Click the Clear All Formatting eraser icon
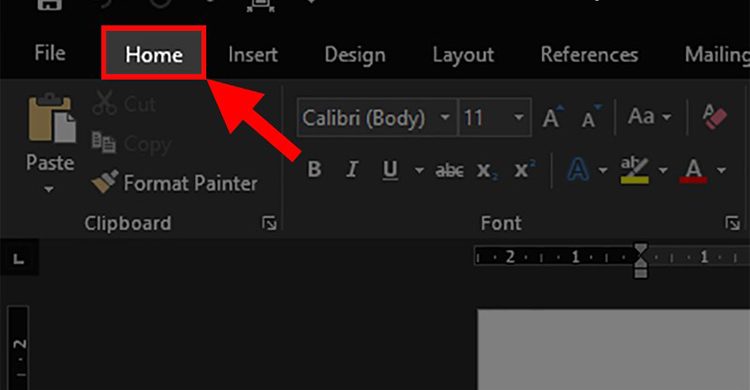 (715, 117)
